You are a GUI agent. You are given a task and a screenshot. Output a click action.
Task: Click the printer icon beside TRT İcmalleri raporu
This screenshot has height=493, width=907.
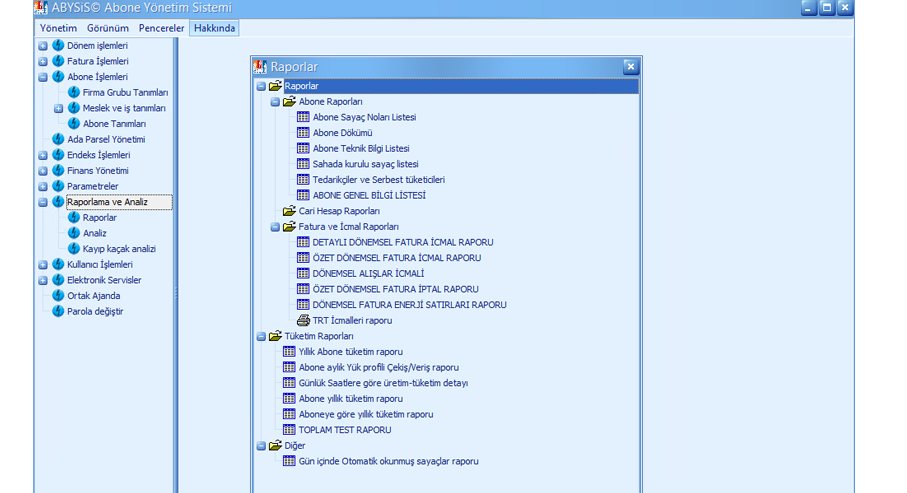tap(304, 321)
